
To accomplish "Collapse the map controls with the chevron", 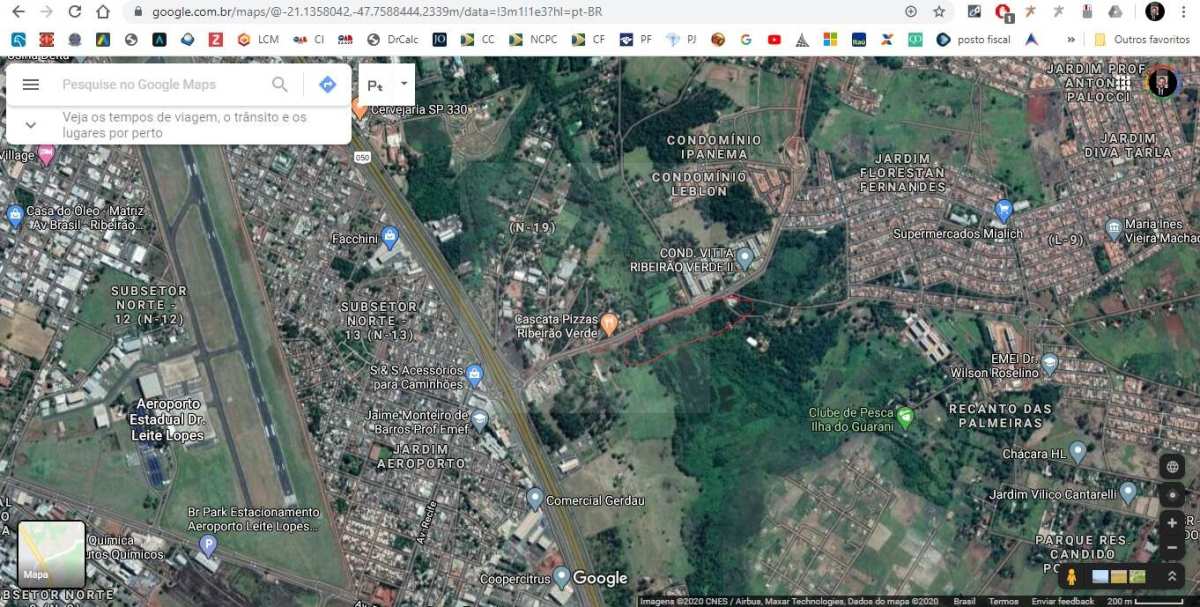I will [x=1171, y=575].
